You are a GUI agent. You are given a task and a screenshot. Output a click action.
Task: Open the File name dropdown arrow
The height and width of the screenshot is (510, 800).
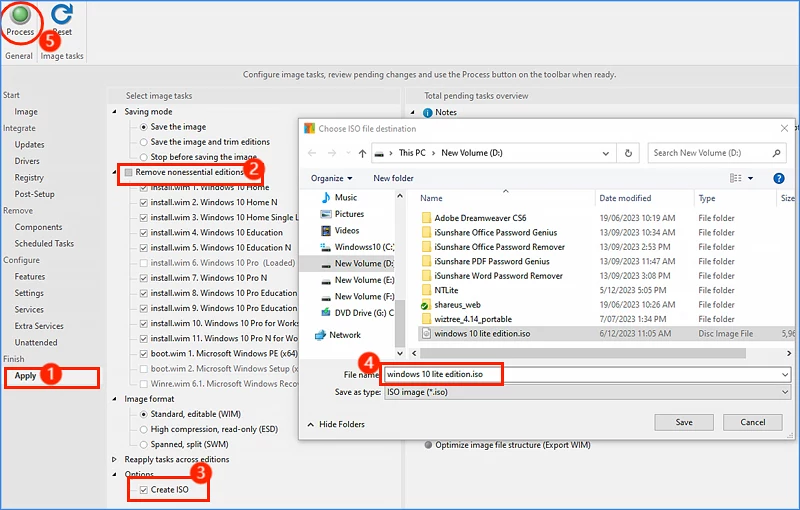[785, 375]
